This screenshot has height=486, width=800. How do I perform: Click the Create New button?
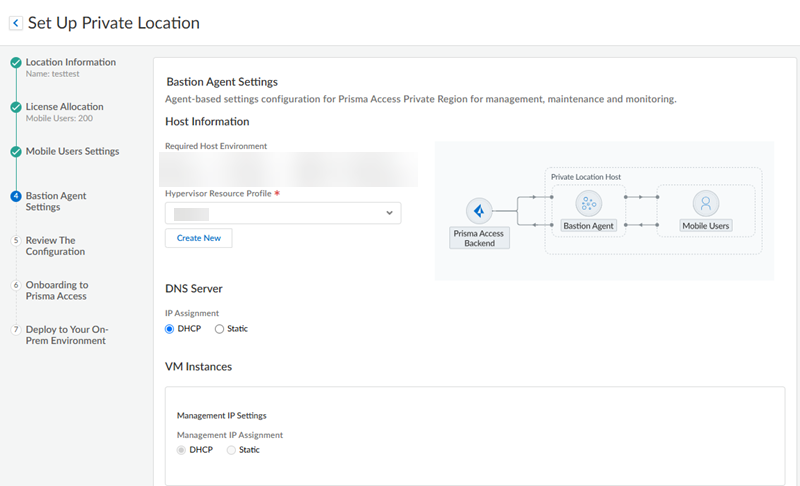[x=198, y=238]
